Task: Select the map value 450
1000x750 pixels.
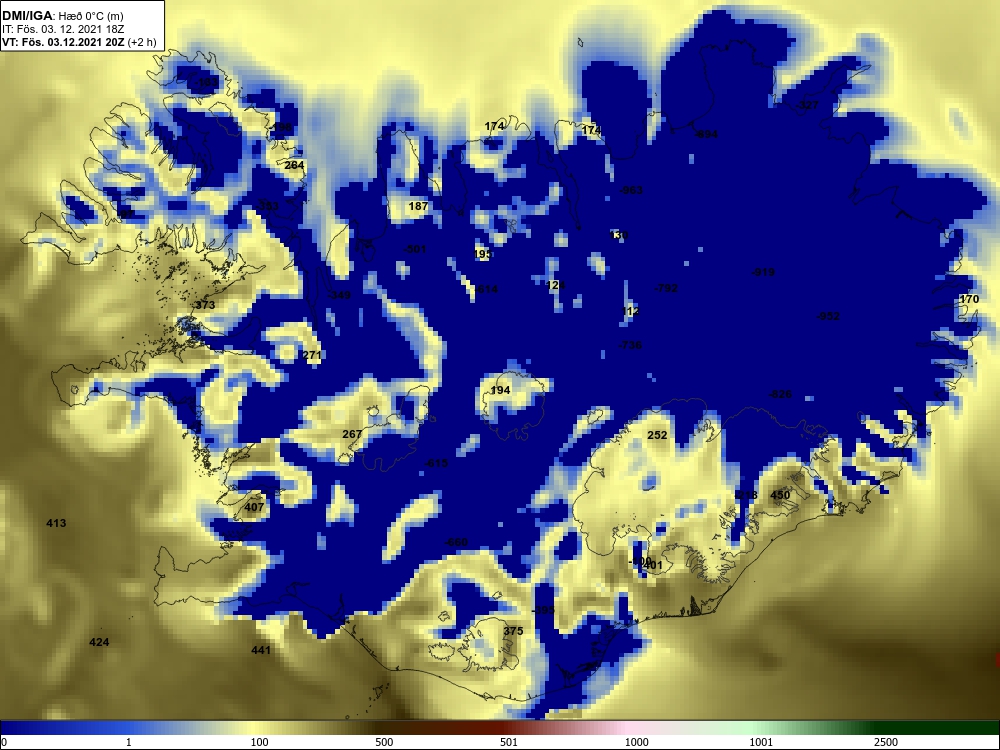Action: coord(780,495)
